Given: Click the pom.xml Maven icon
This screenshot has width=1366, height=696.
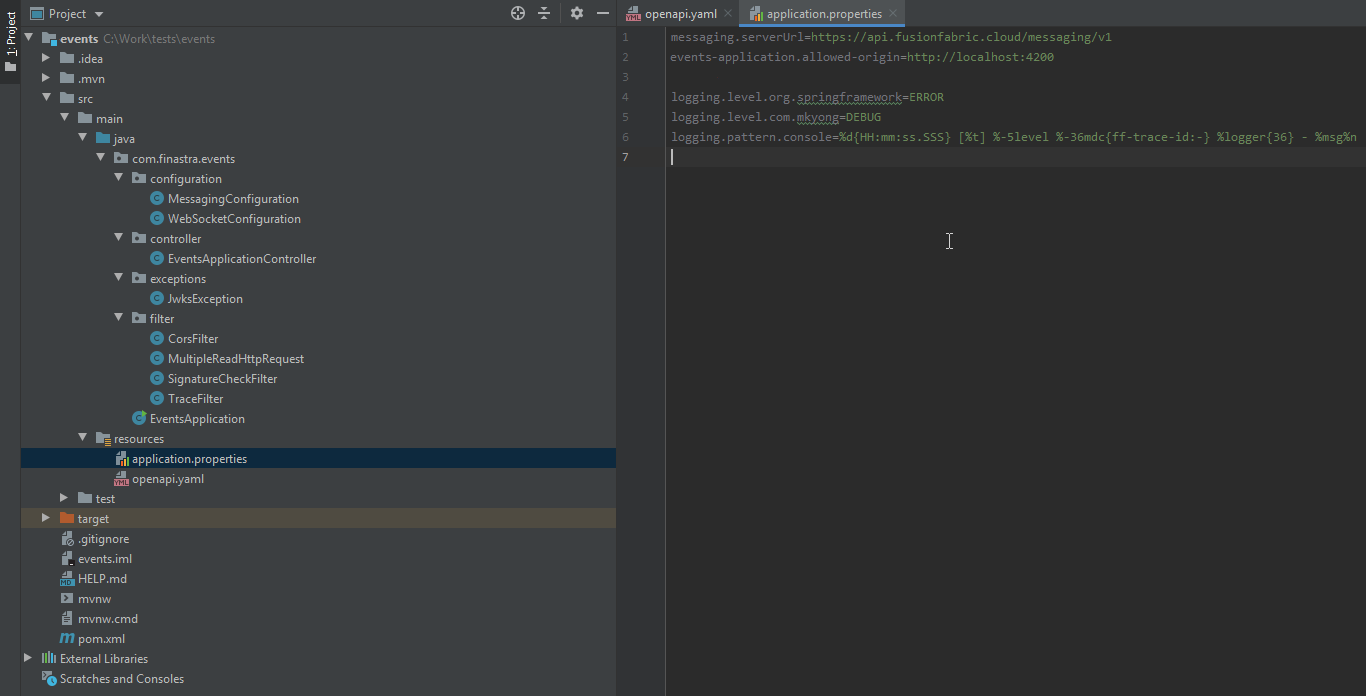Looking at the screenshot, I should click(x=67, y=639).
